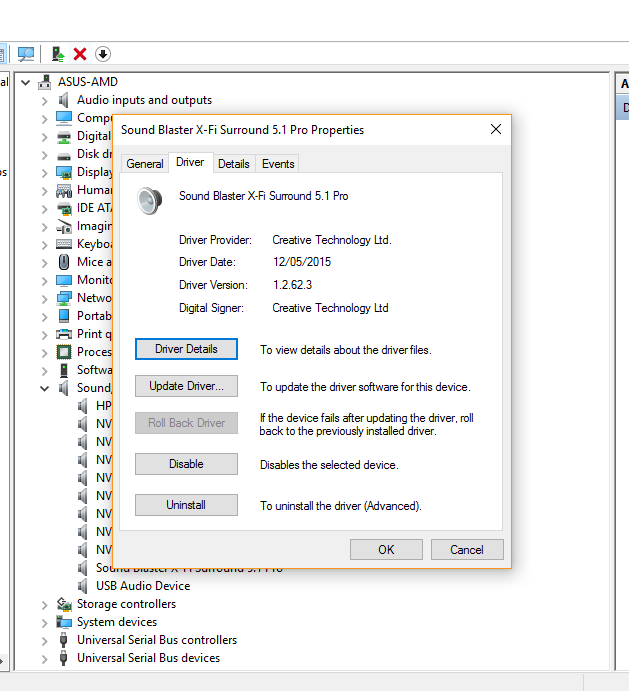629x691 pixels.
Task: Click the Driver Provider value Creative Technology Ltd.
Action: click(x=332, y=240)
